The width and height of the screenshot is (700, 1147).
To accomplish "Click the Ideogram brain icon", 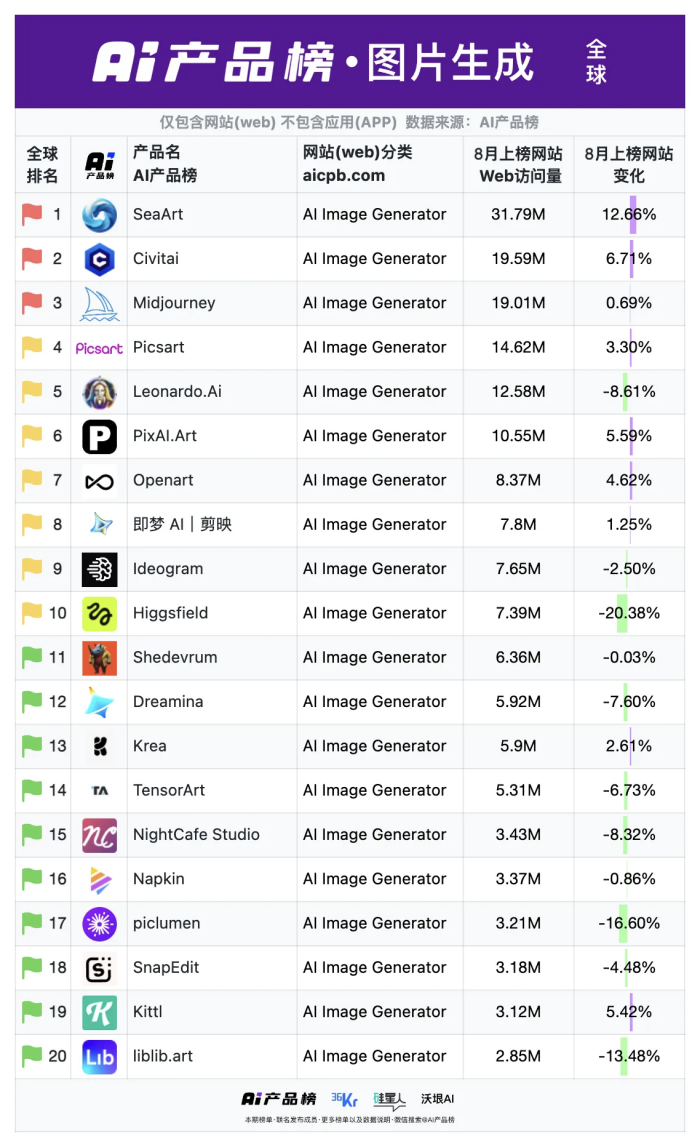I will pos(99,569).
